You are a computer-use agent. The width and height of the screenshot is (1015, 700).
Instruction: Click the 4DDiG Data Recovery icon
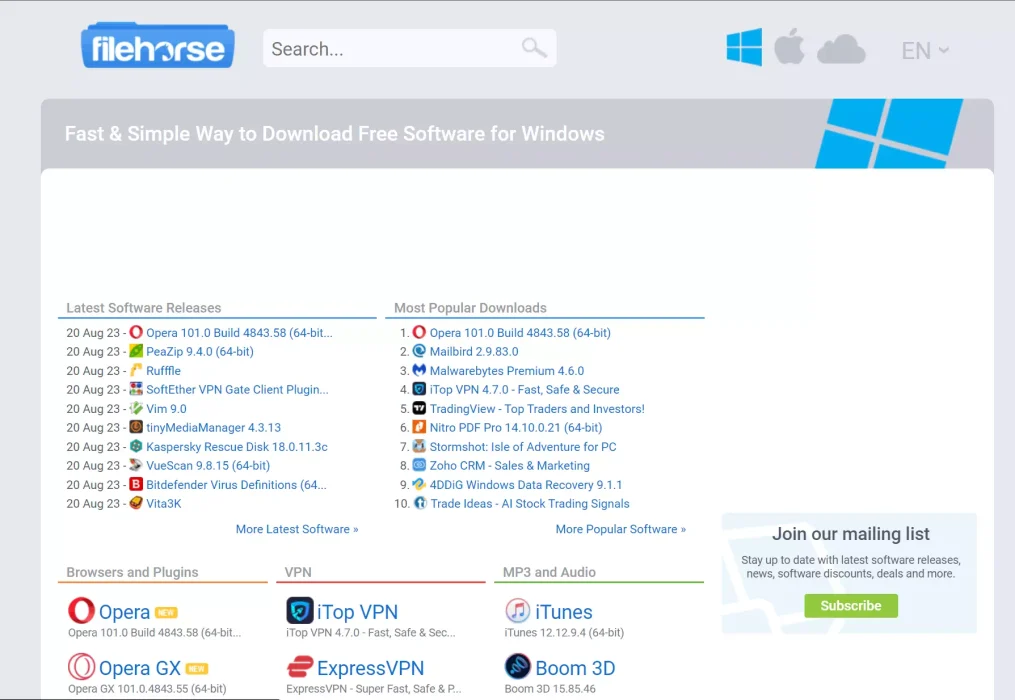[x=419, y=484]
